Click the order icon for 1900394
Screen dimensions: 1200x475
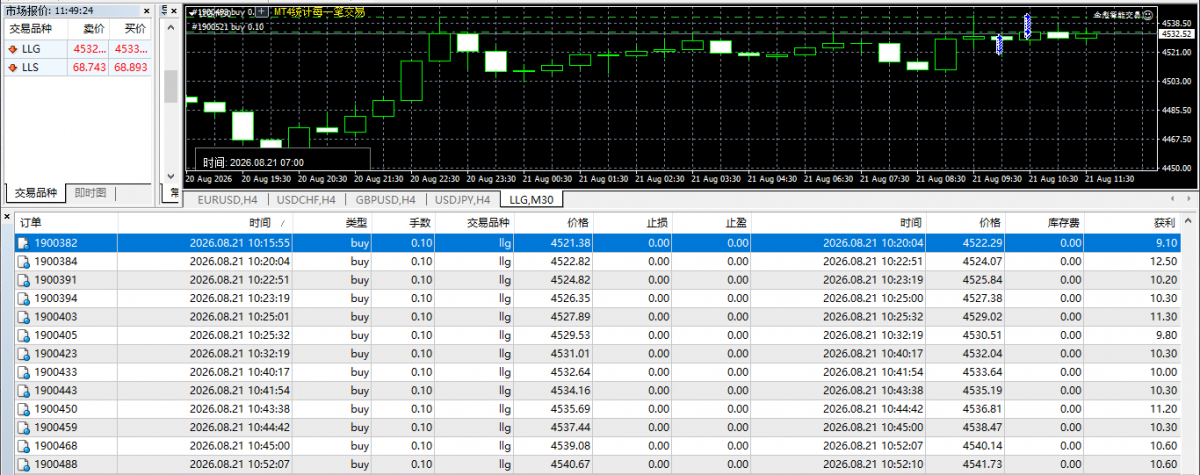[24, 298]
